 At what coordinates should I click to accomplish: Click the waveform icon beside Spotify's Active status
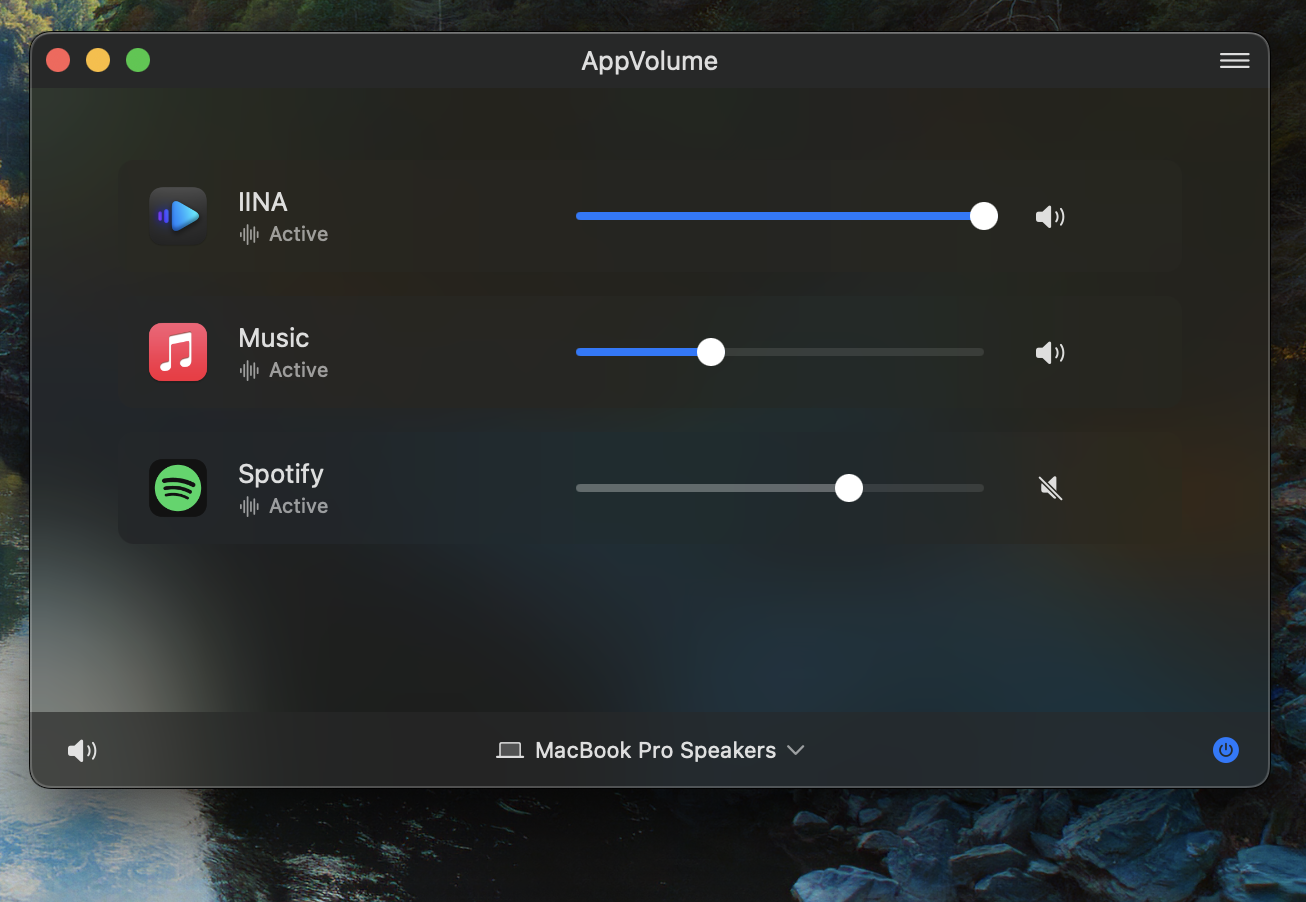tap(247, 505)
